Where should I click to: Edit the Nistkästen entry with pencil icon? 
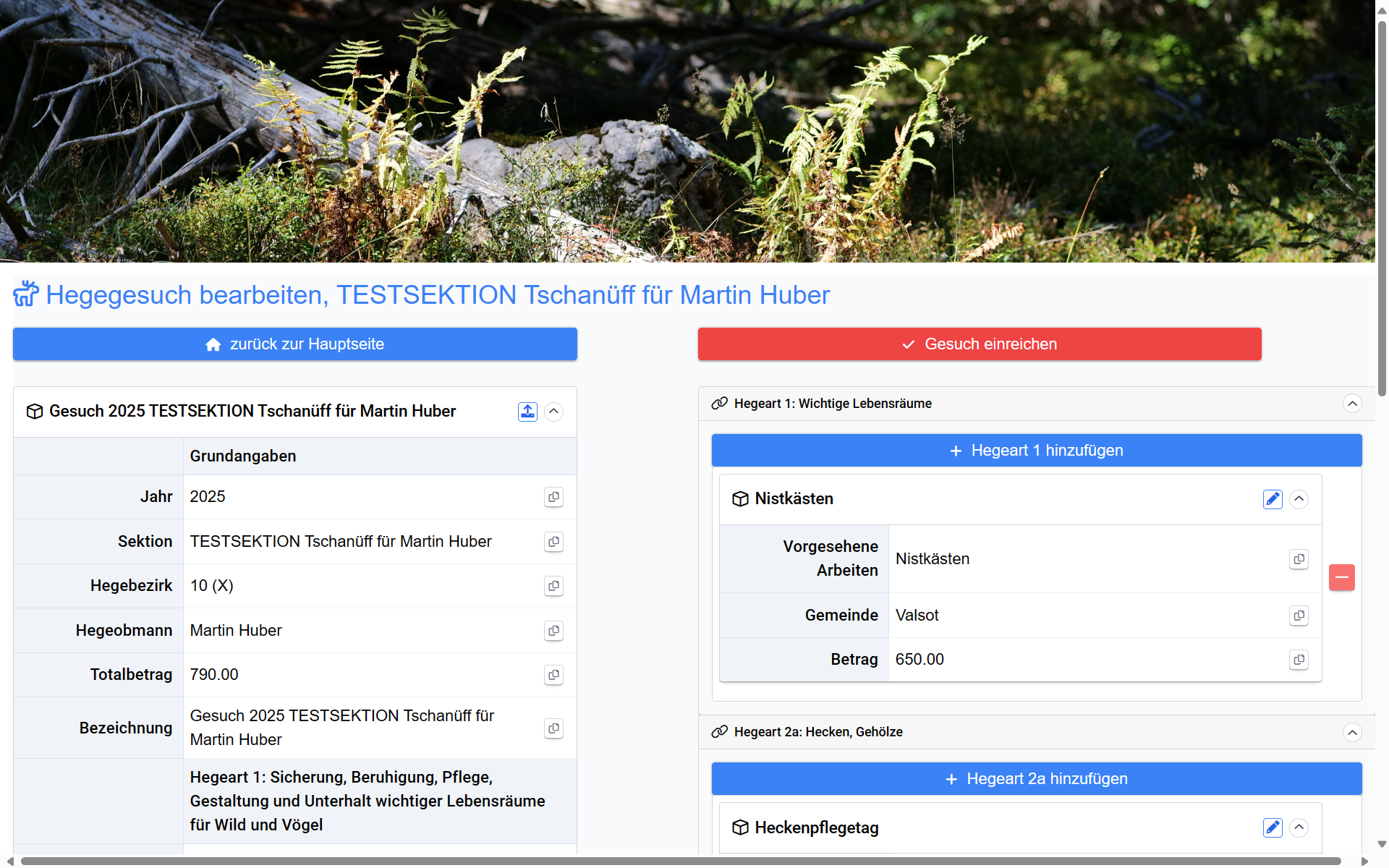[1272, 499]
